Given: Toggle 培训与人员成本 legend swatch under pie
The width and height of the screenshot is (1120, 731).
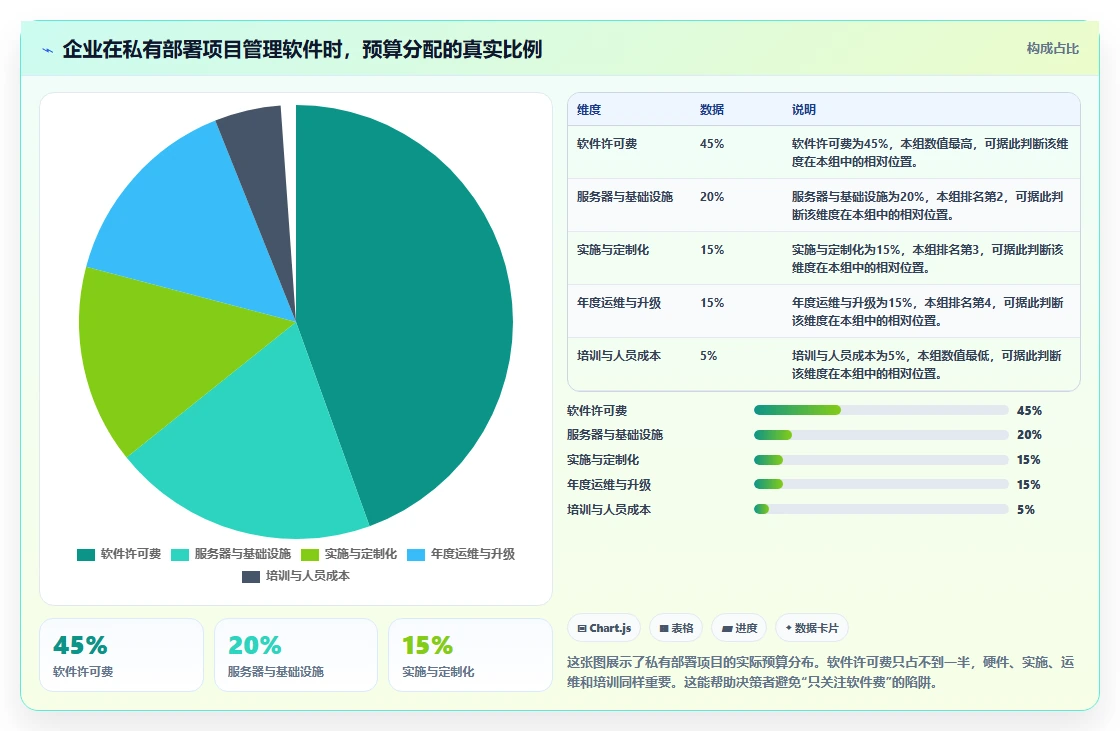Looking at the screenshot, I should pos(251,577).
